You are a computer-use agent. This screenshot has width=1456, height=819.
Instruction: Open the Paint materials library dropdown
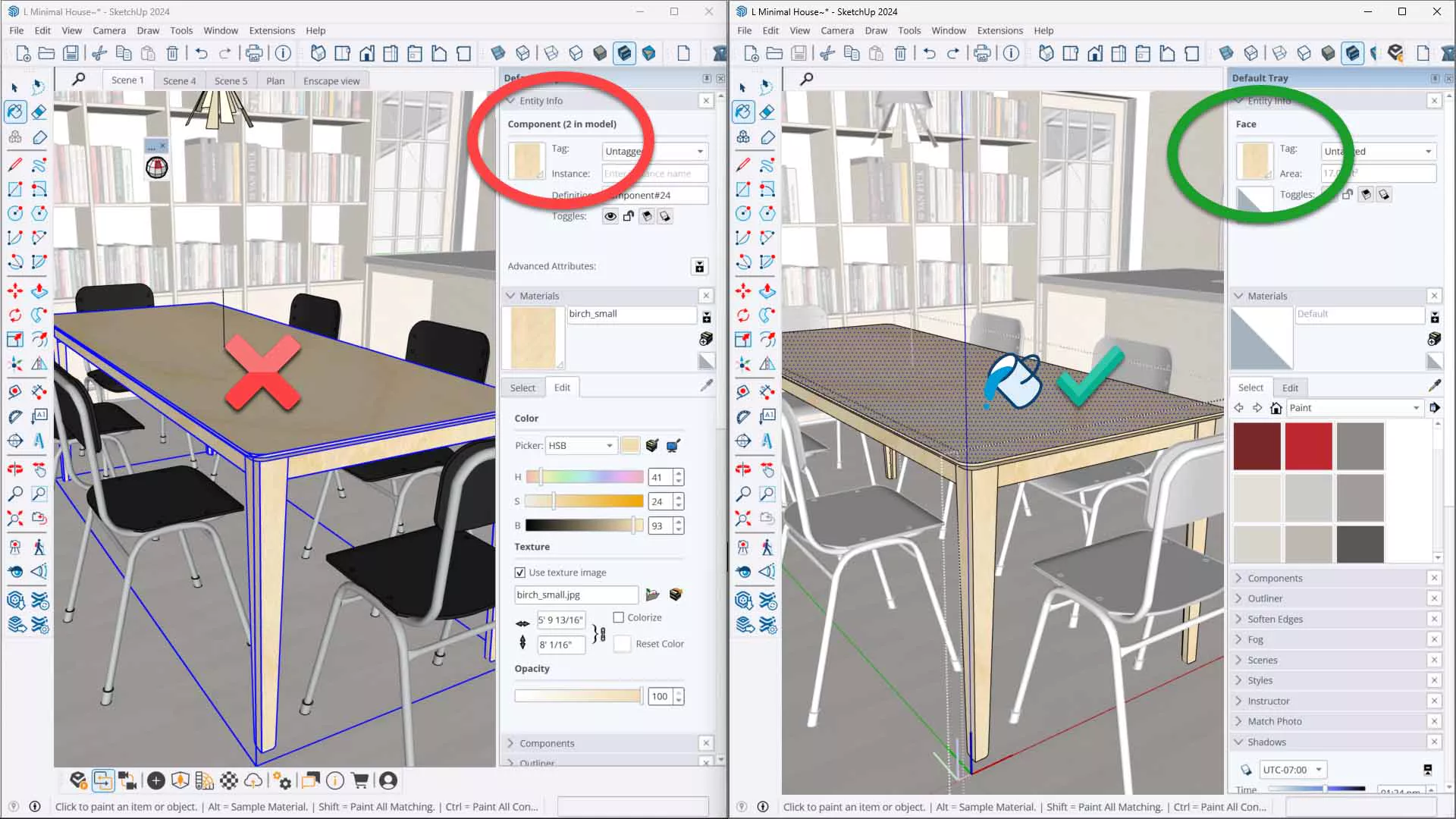(1354, 408)
